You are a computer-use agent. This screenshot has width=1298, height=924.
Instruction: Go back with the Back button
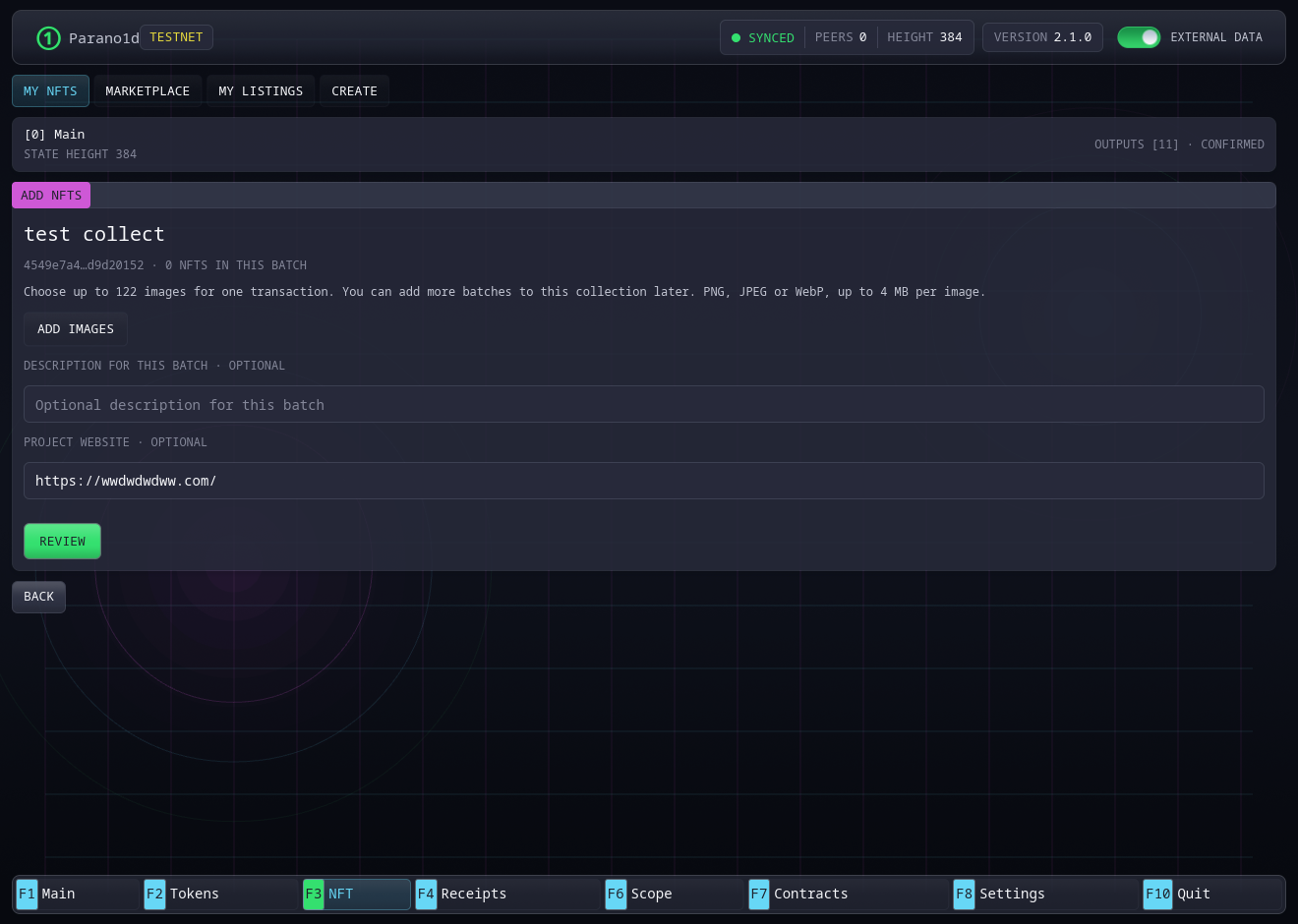pyautogui.click(x=38, y=597)
